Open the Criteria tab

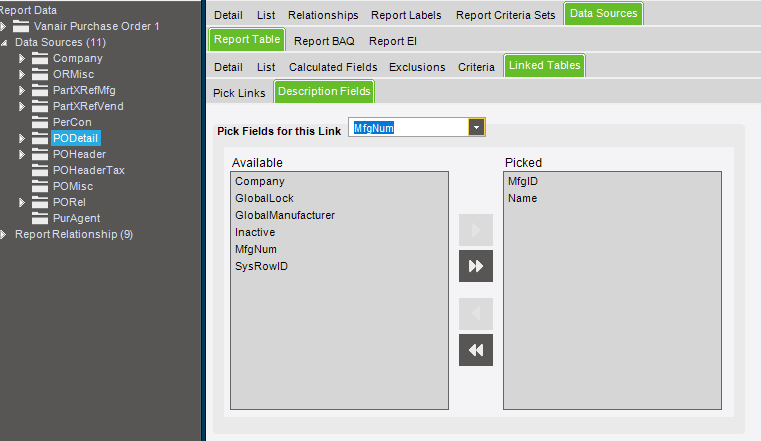[x=476, y=67]
